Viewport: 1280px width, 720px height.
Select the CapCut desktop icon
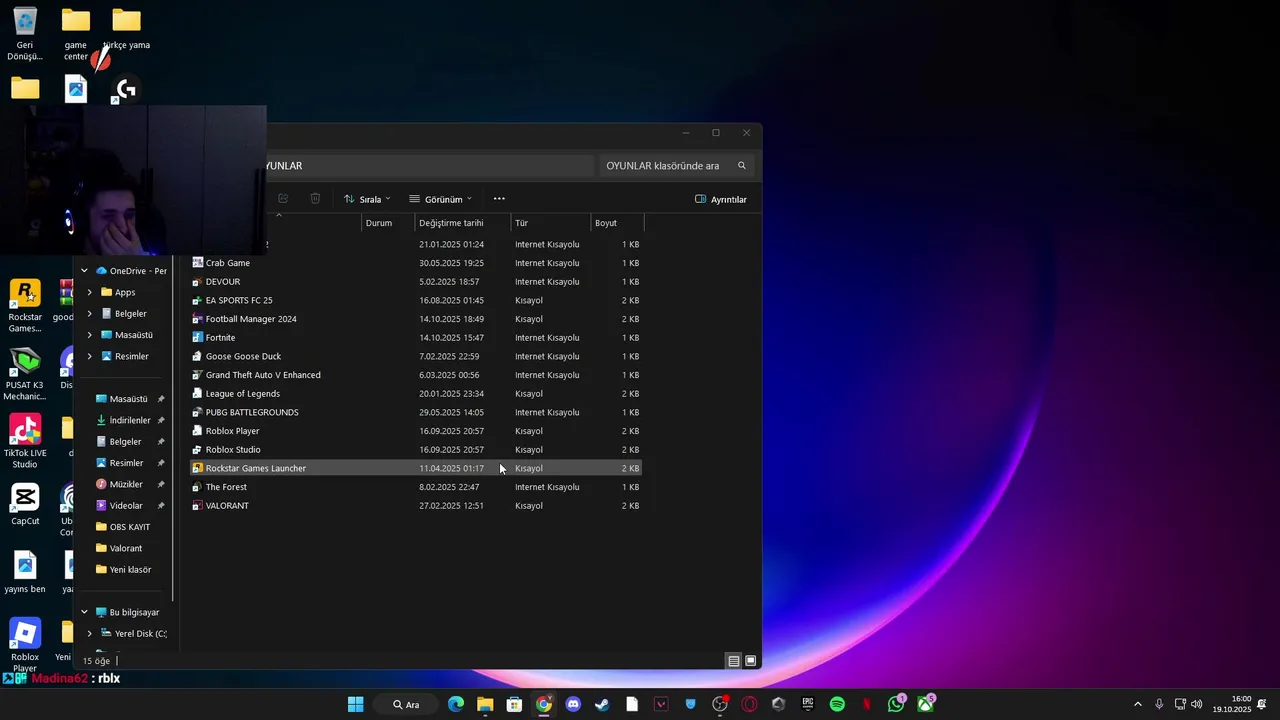(x=25, y=503)
